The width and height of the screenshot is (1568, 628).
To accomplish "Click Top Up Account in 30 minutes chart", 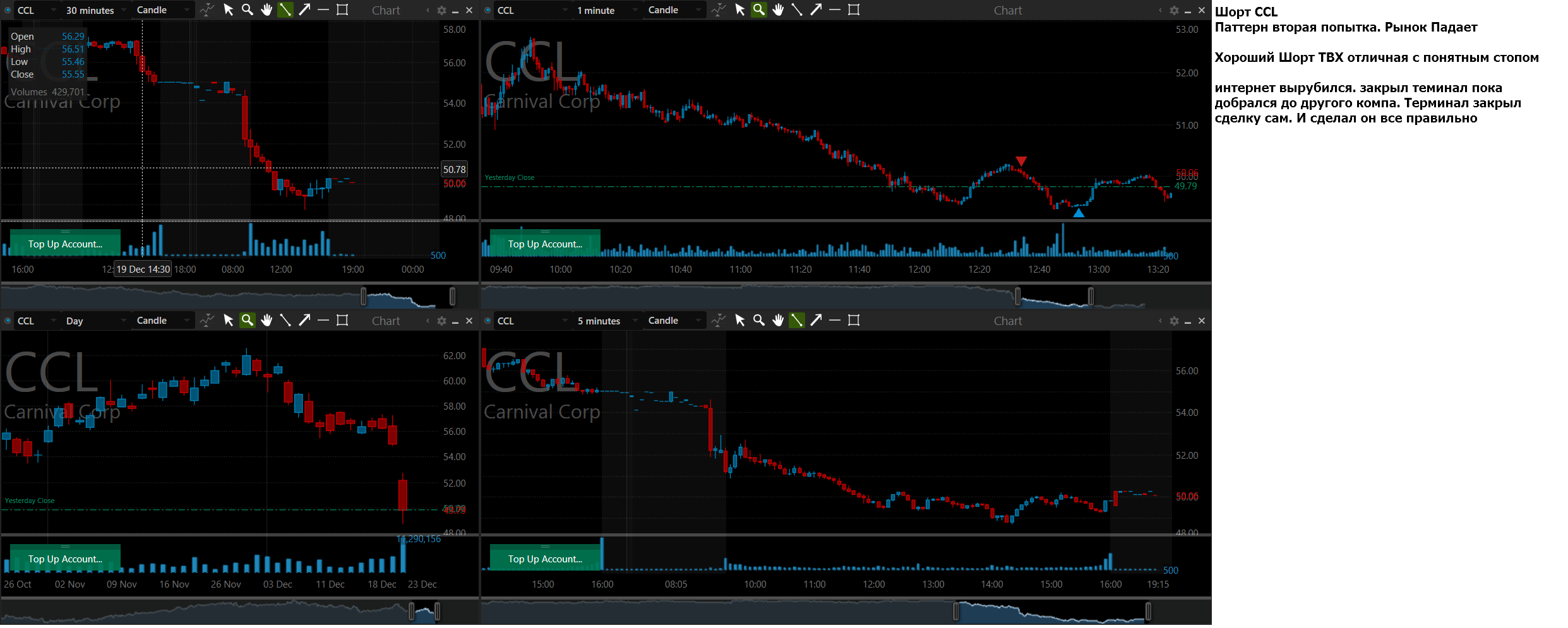I will coord(65,244).
